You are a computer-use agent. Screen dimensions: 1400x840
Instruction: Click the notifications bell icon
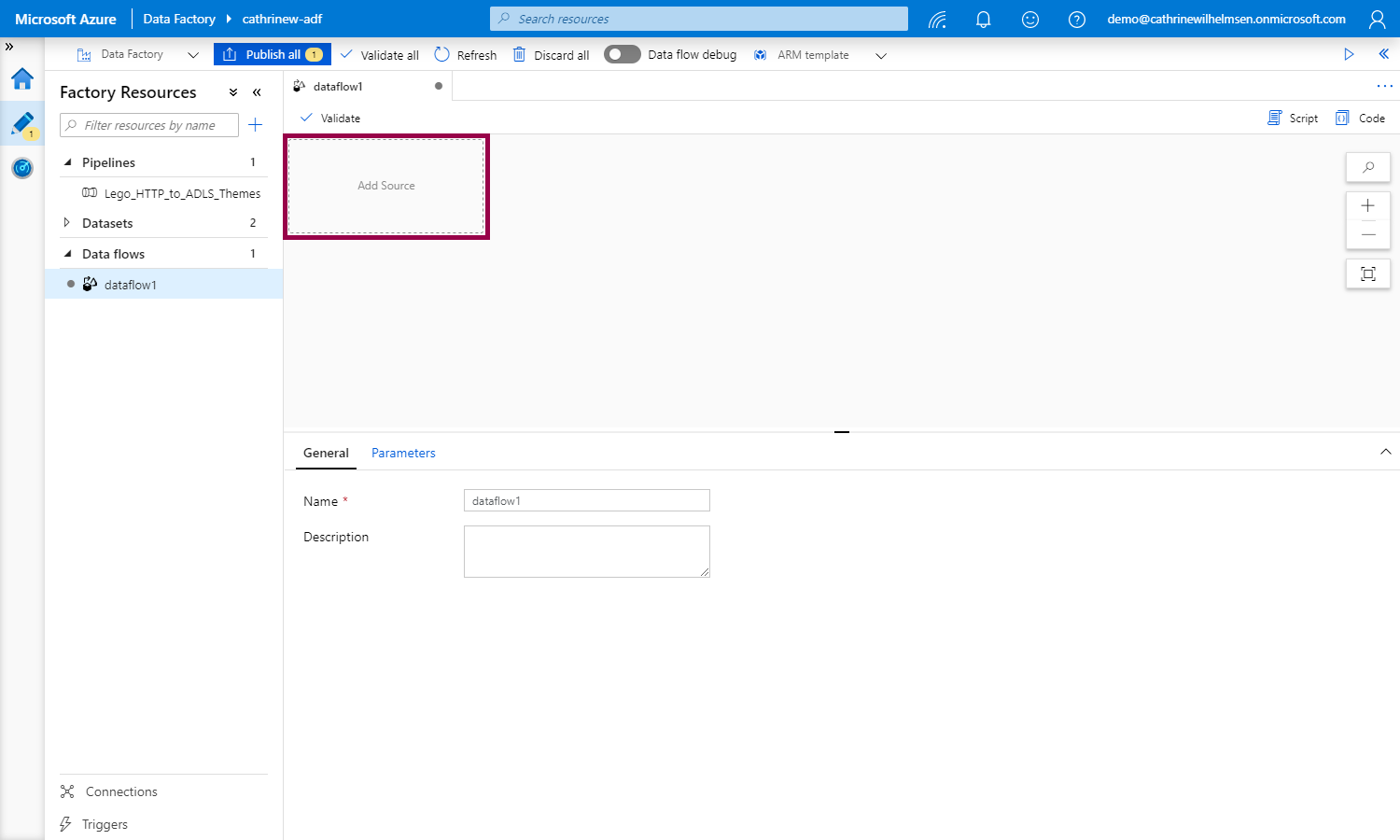coord(983,19)
